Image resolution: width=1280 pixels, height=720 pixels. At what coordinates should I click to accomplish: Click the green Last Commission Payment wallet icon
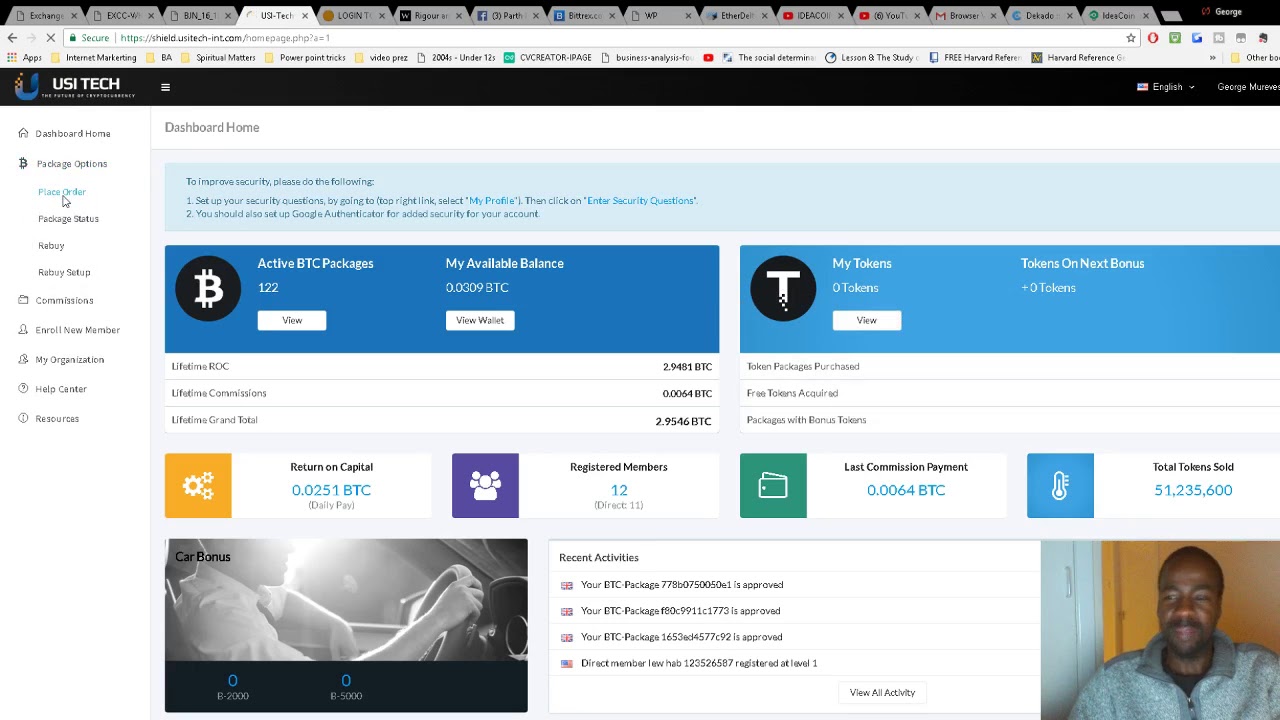pyautogui.click(x=773, y=486)
